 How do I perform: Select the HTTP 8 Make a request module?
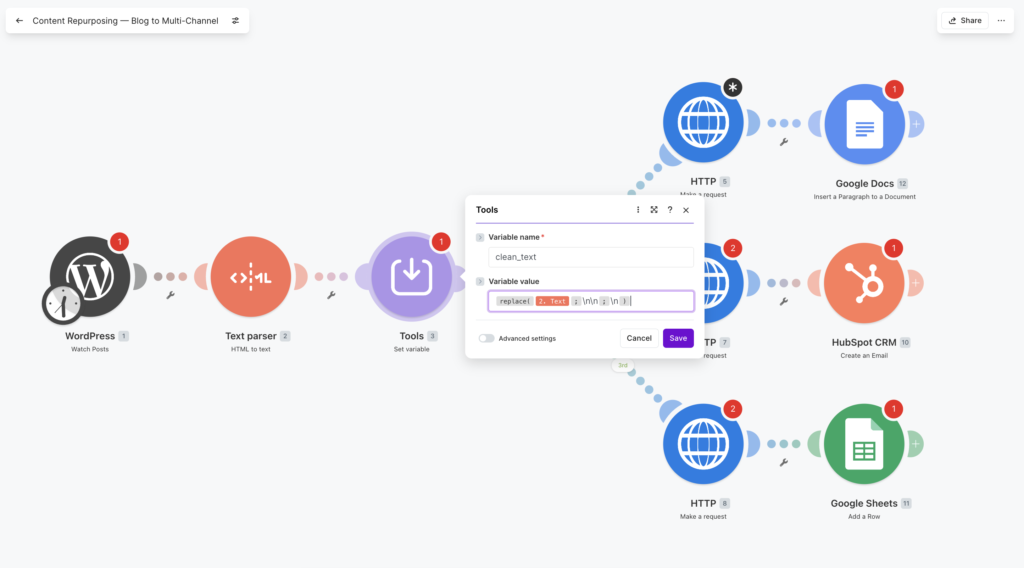tap(703, 444)
